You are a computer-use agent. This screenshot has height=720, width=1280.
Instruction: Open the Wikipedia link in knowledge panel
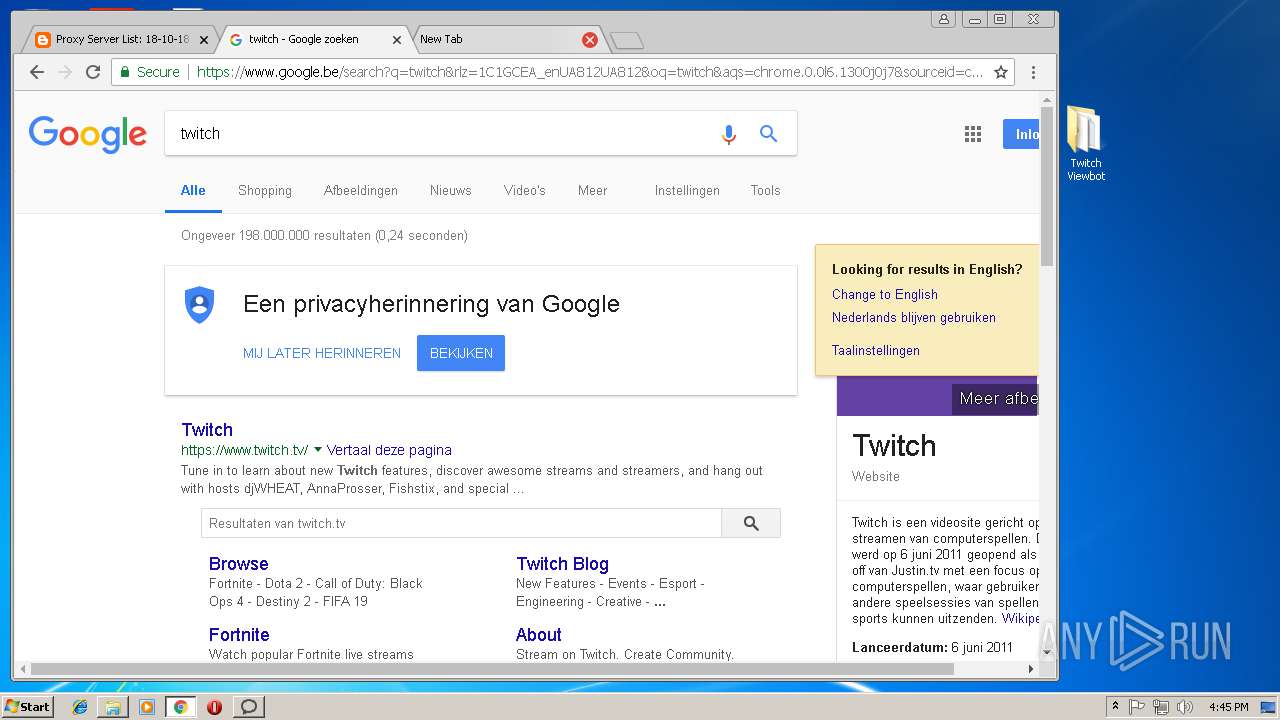pyautogui.click(x=1021, y=618)
